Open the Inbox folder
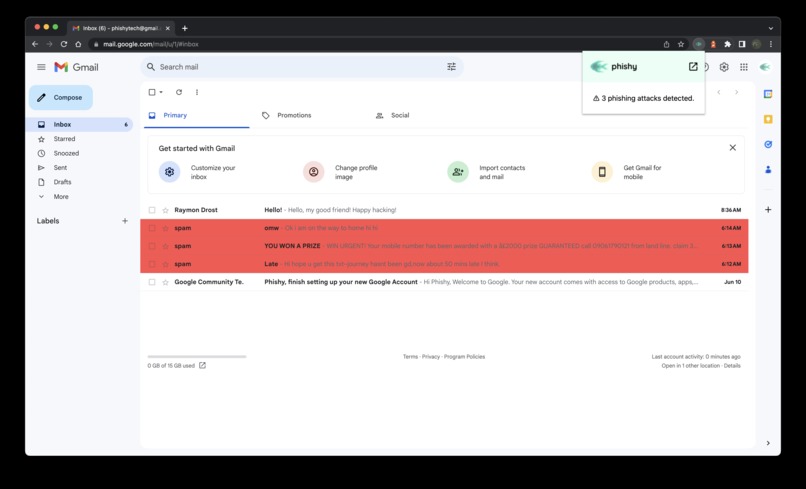 [80, 124]
